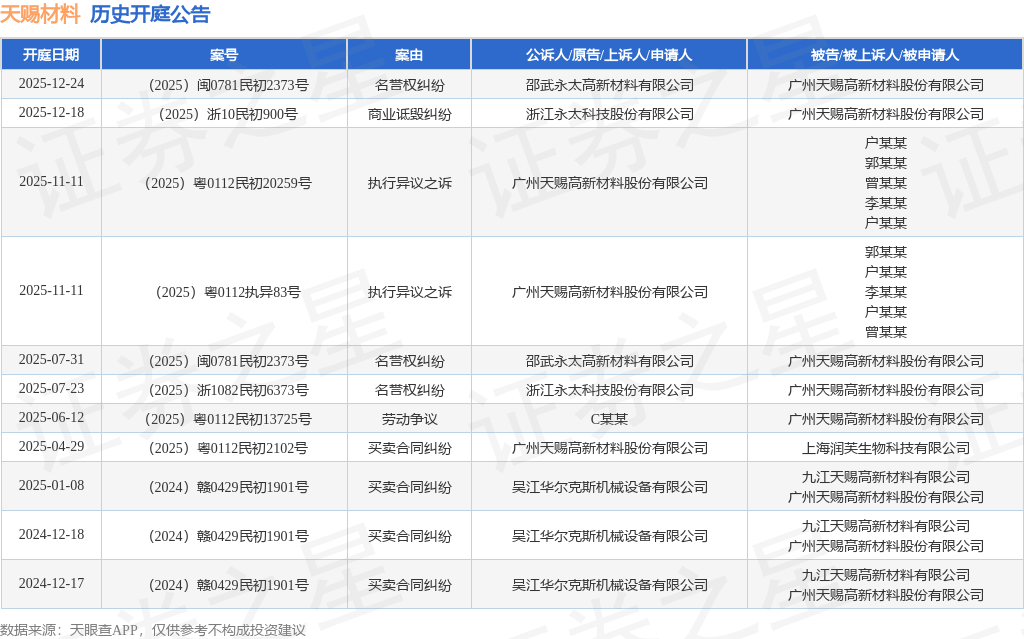Click the date 2024-12-17
Screen dimensions: 1024x639
[51, 583]
